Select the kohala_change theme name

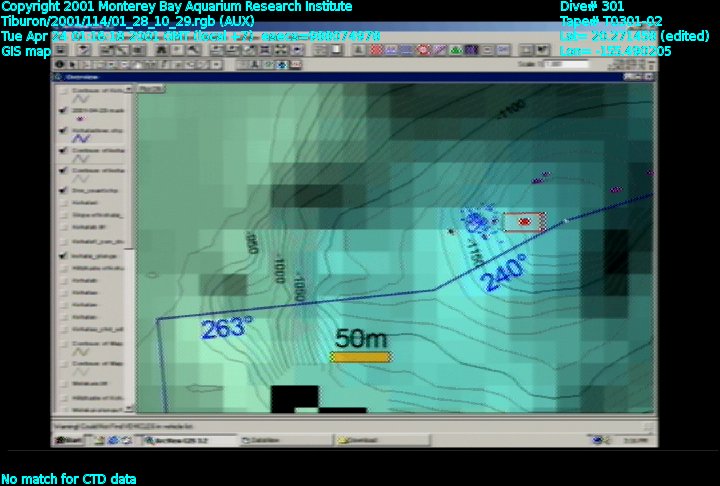point(95,256)
